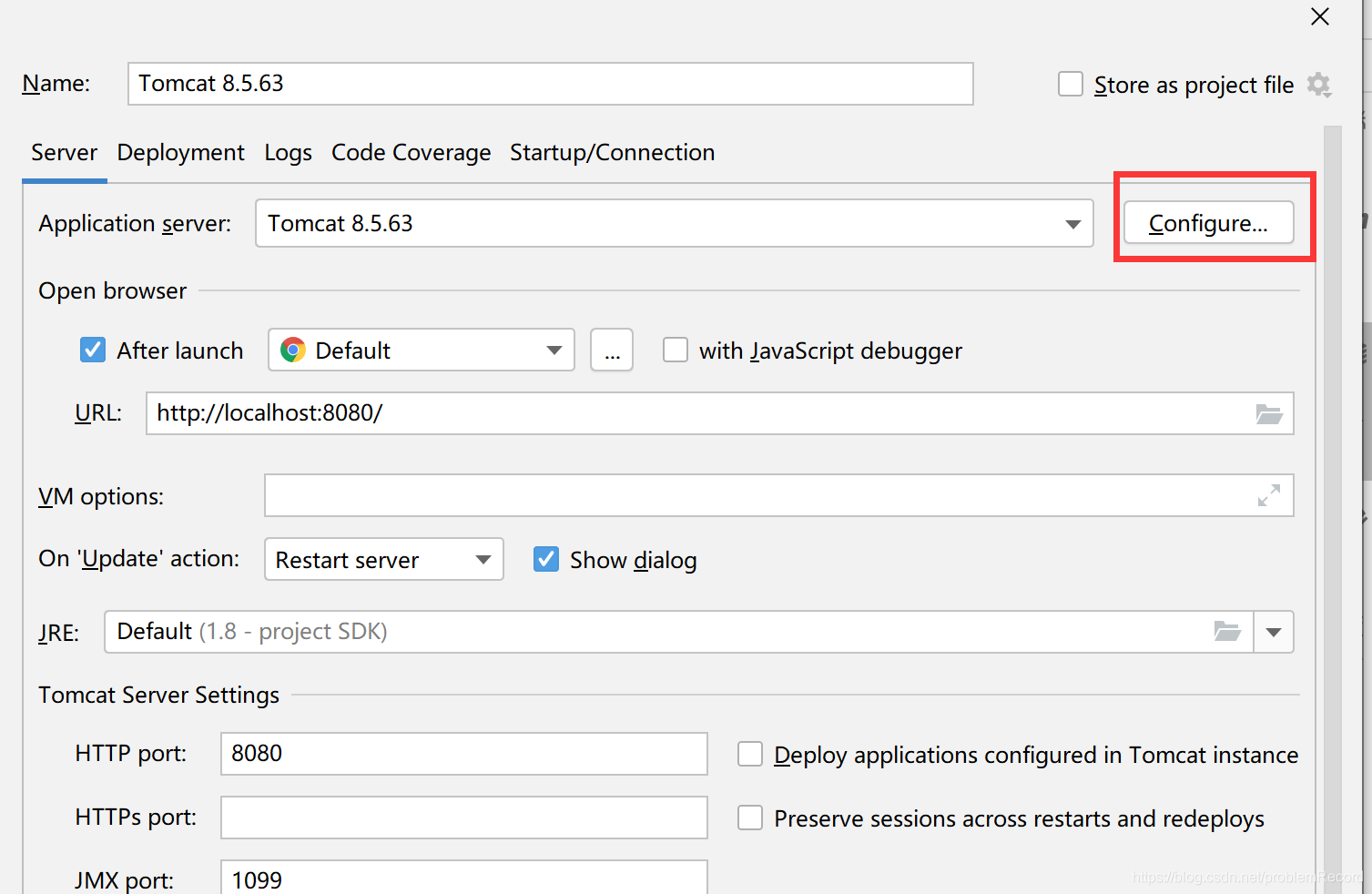Click the Chrome icon in browser selector
1372x894 pixels.
tap(293, 350)
